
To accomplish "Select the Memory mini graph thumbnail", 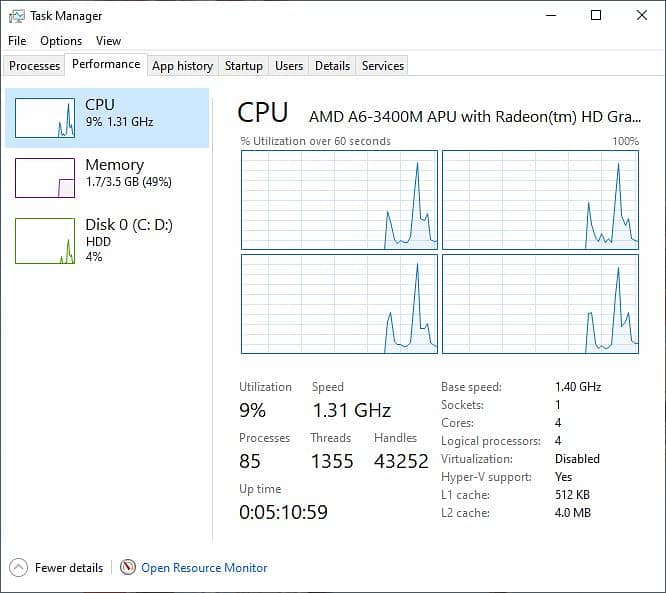I will point(45,178).
